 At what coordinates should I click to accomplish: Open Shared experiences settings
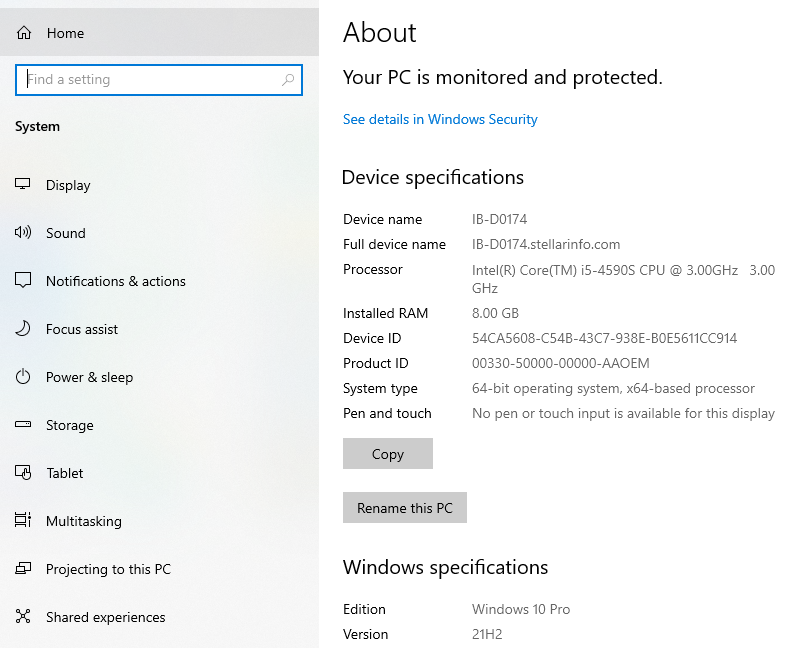click(159, 617)
